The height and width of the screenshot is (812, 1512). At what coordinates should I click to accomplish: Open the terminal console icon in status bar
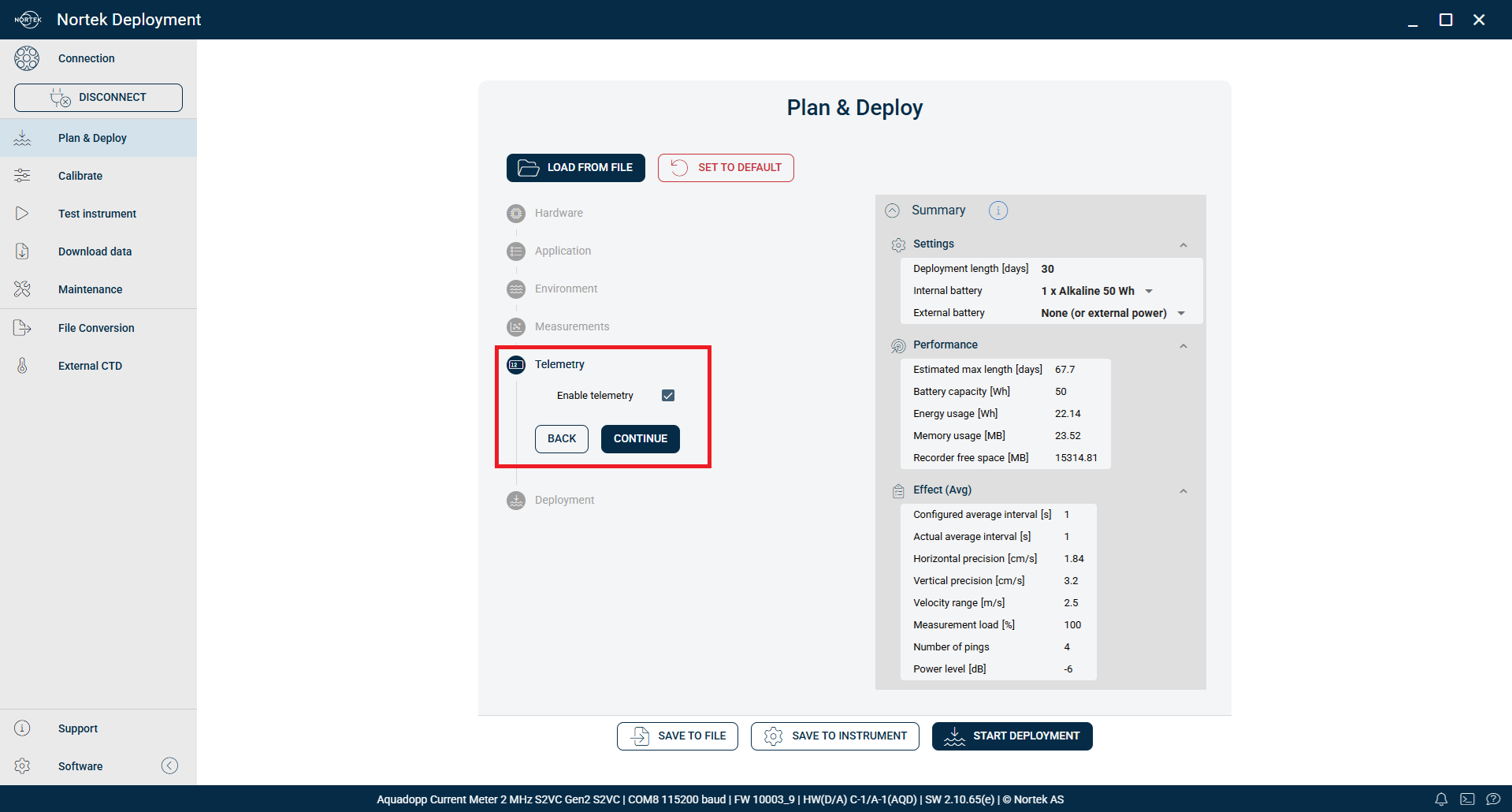(x=1467, y=799)
